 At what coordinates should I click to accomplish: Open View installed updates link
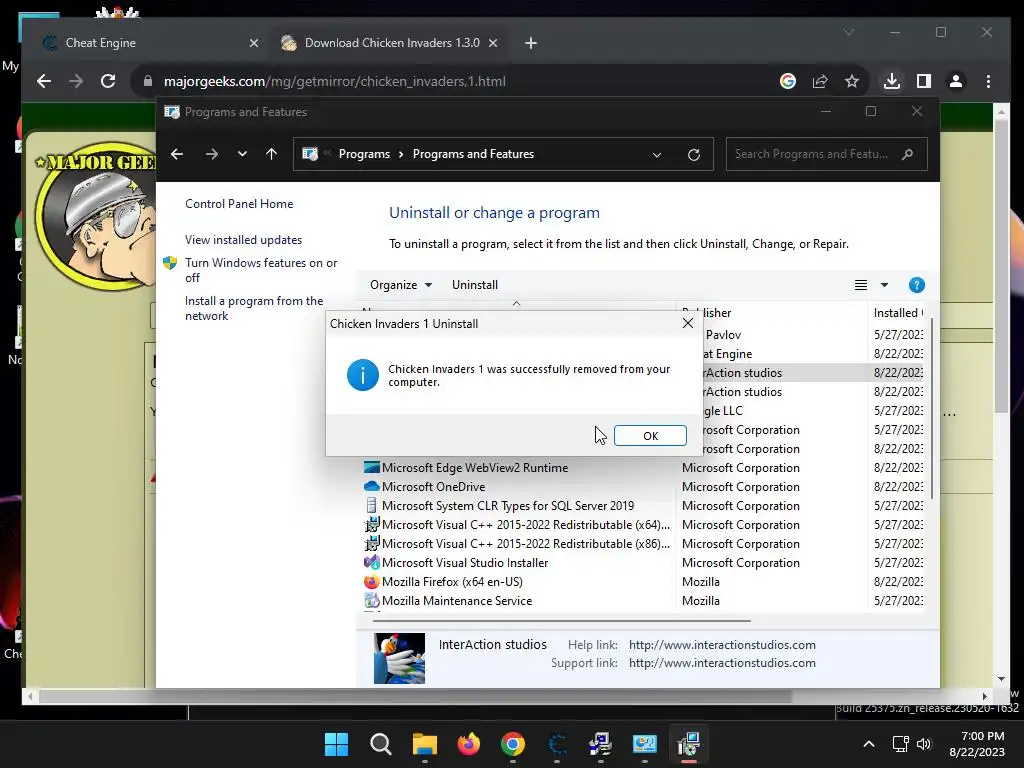(x=243, y=240)
